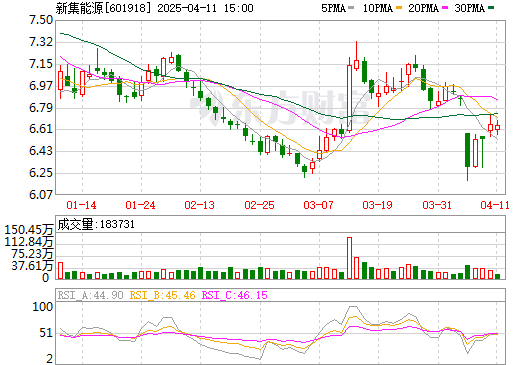Screen dimensions: 520x365
Task: Select the 30PMA legend label
Action: click(x=469, y=8)
